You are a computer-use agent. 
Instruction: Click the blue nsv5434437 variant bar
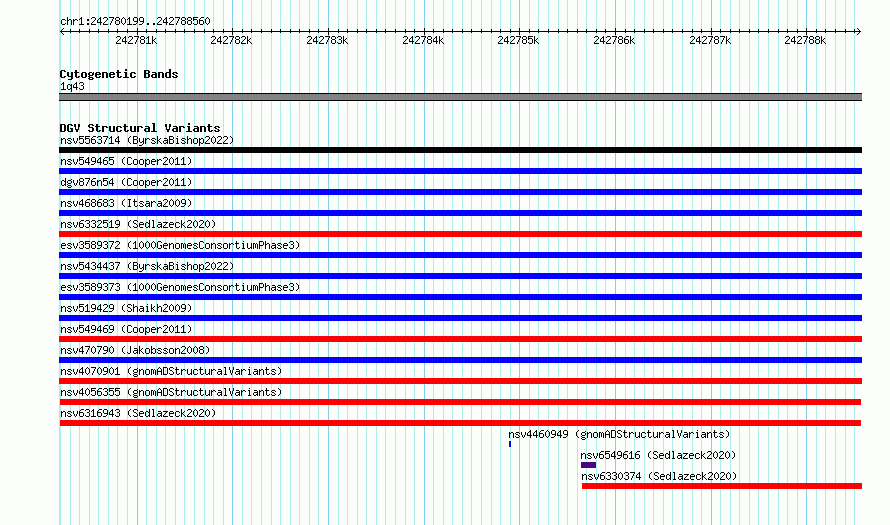(x=460, y=276)
